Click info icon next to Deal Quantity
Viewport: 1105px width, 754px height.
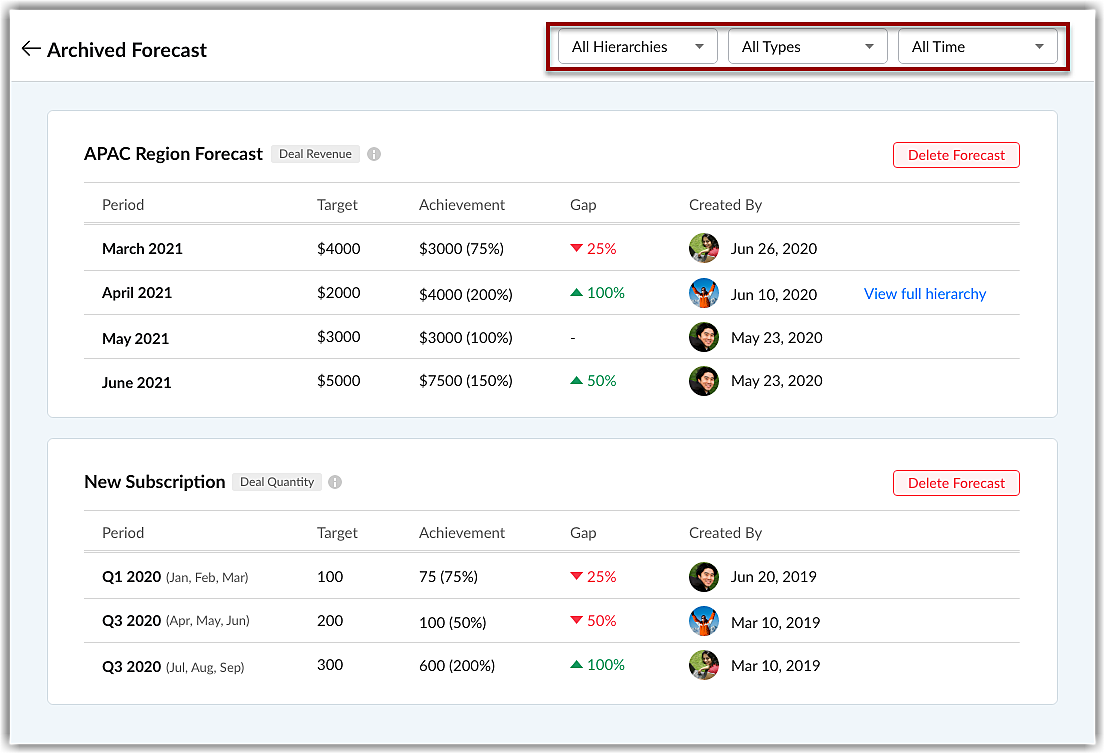tap(335, 482)
